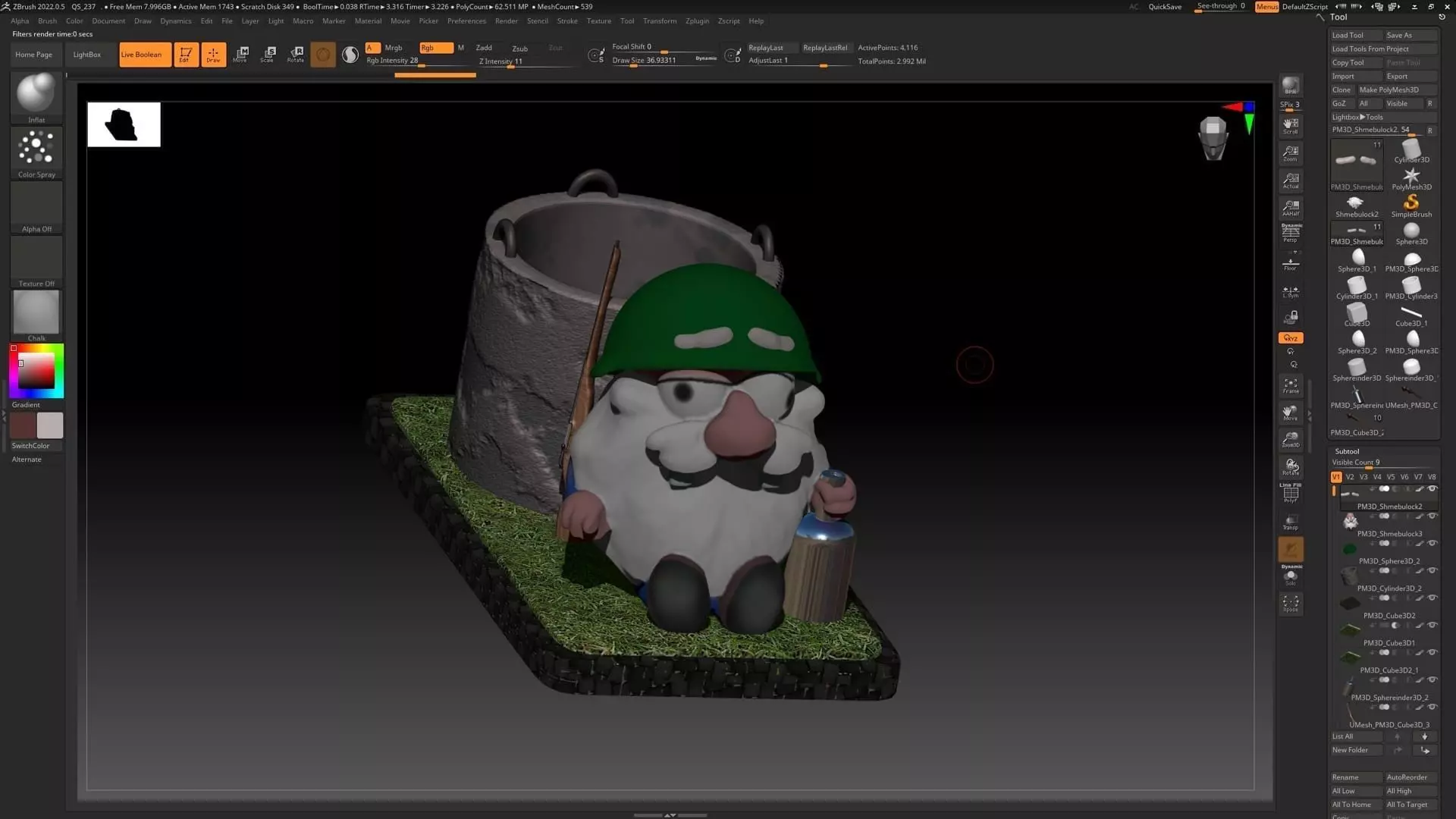Click the Frame view icon
The image size is (1456, 819).
(1290, 385)
